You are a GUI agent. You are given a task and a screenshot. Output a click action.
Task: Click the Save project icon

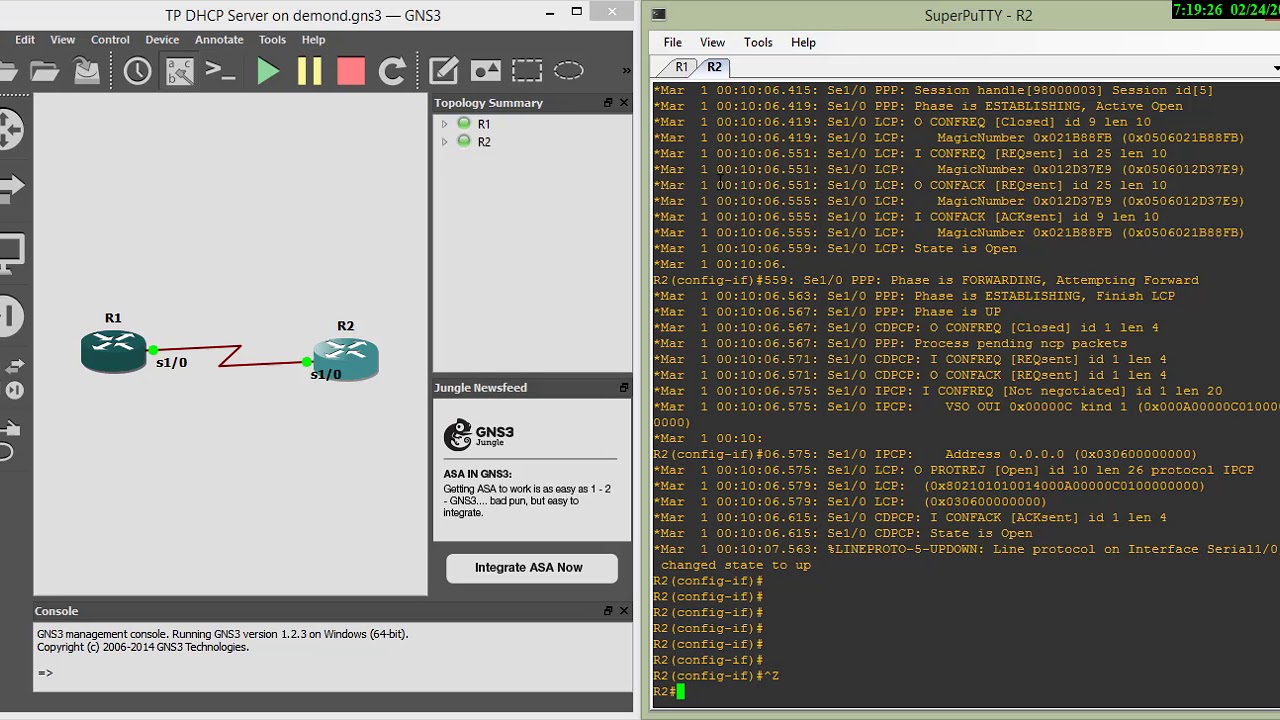[87, 71]
